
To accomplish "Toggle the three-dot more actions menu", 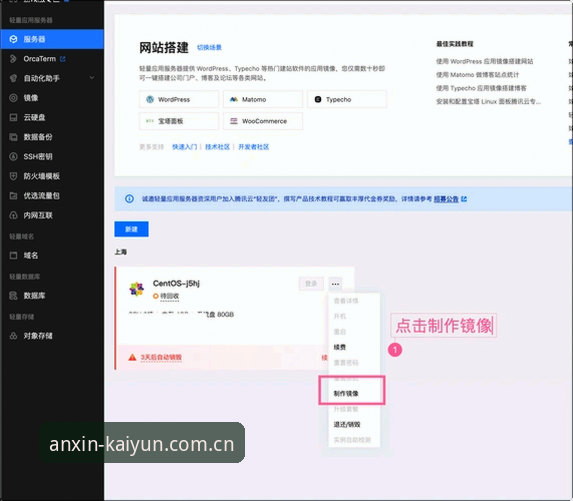I will [335, 284].
